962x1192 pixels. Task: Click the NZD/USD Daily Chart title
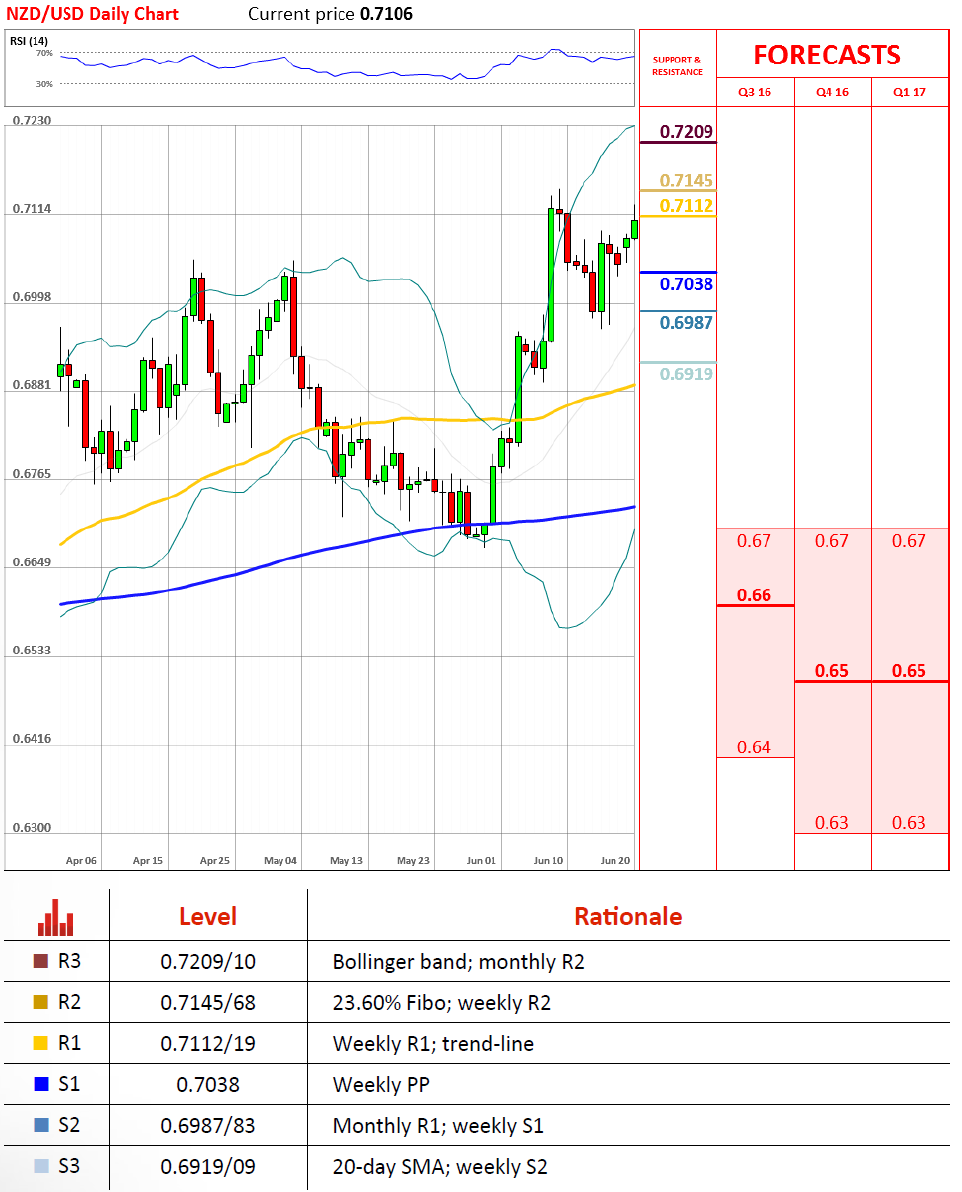tap(92, 14)
